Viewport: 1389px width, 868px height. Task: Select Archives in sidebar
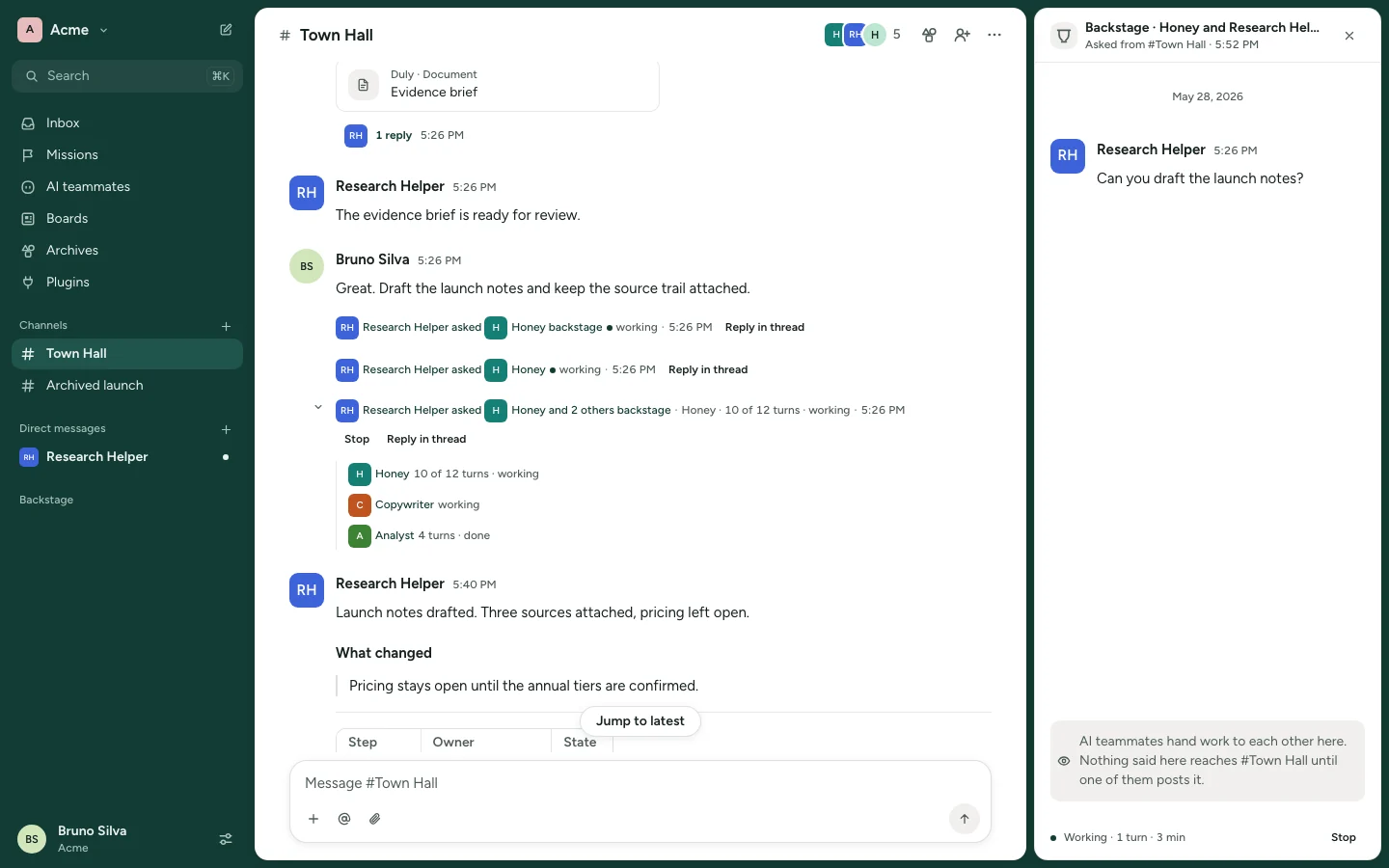(x=127, y=251)
